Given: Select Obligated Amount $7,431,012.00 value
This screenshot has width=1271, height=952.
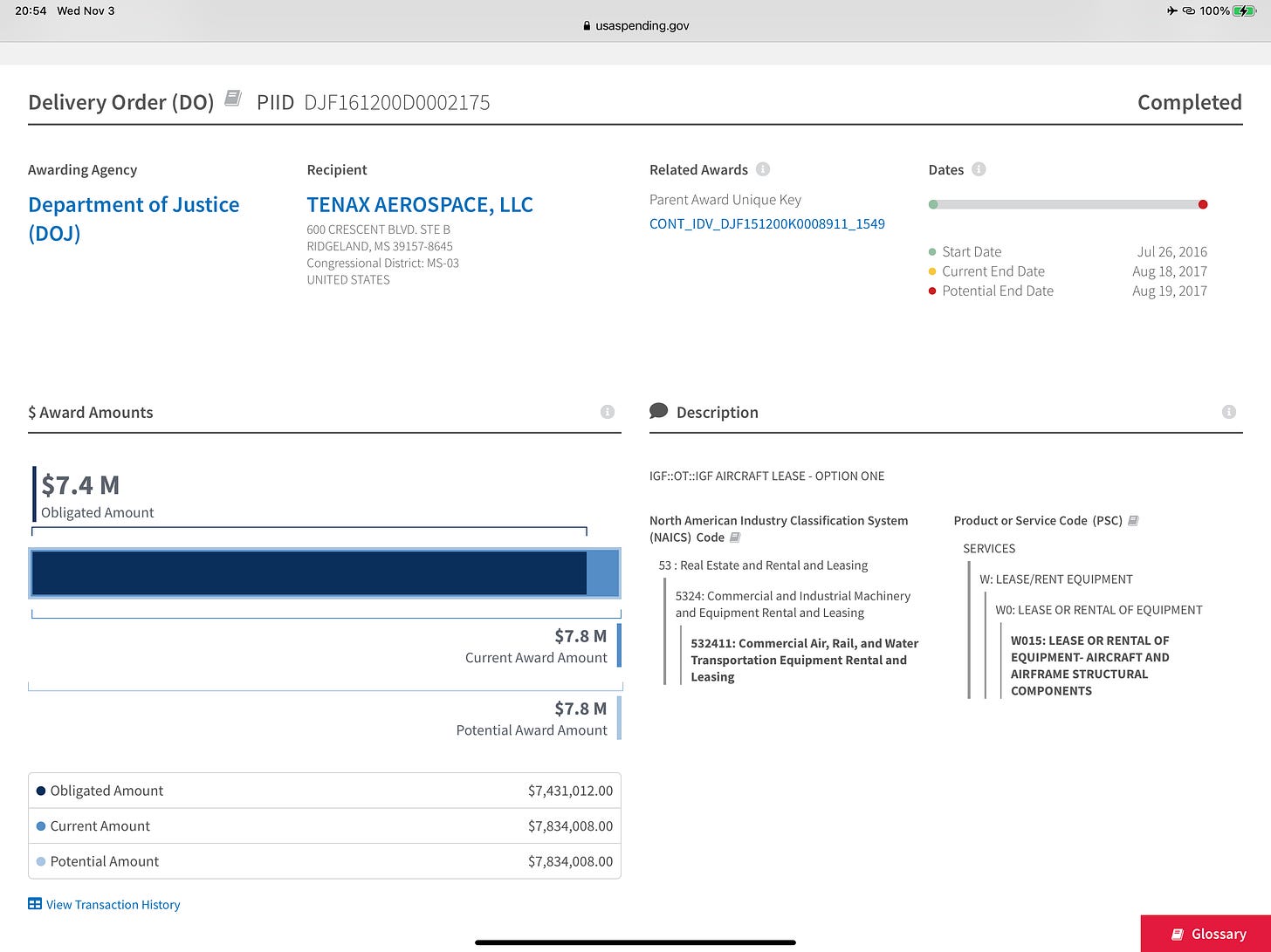Looking at the screenshot, I should [570, 791].
